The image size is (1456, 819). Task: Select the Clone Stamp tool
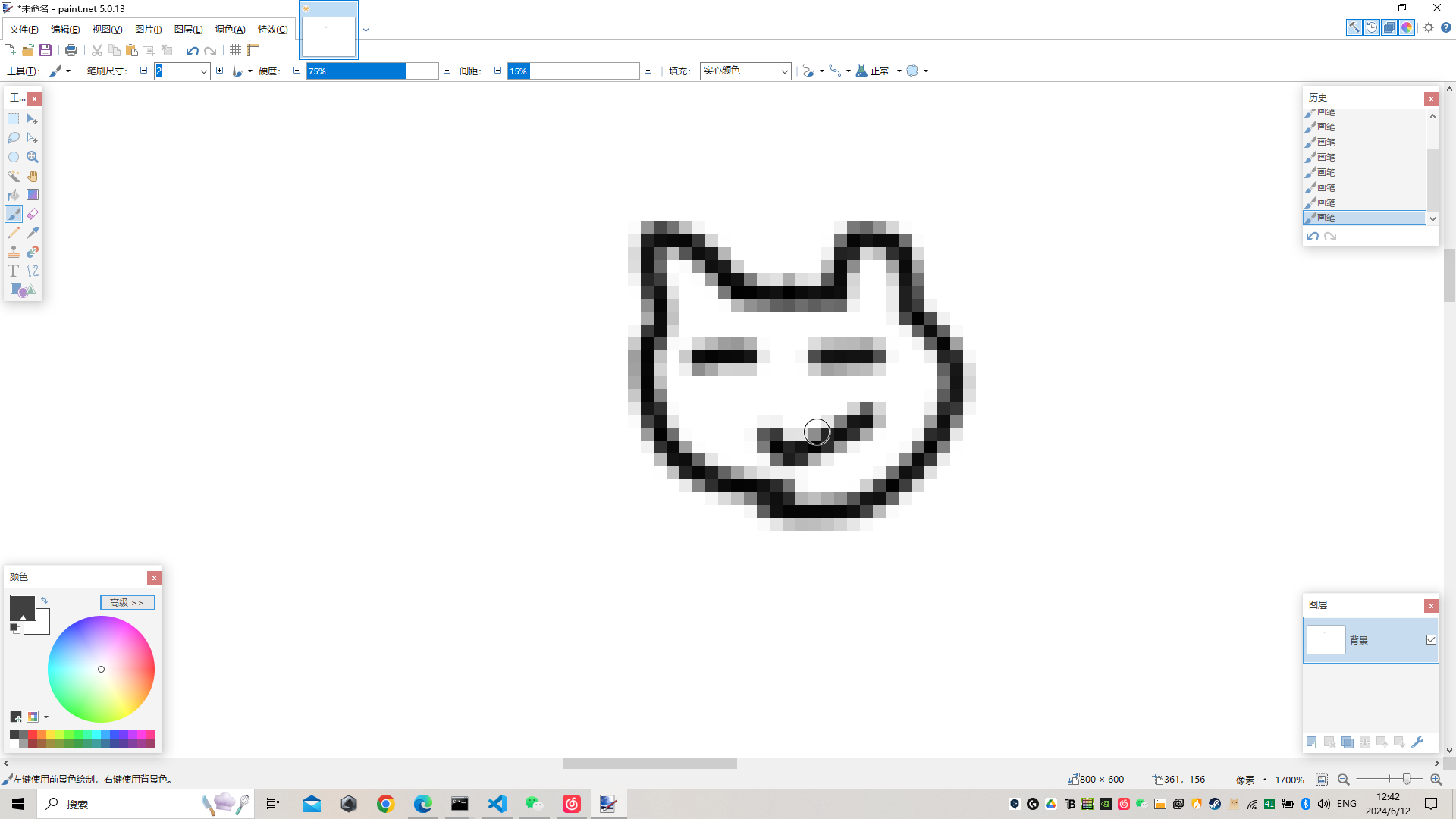pyautogui.click(x=14, y=251)
